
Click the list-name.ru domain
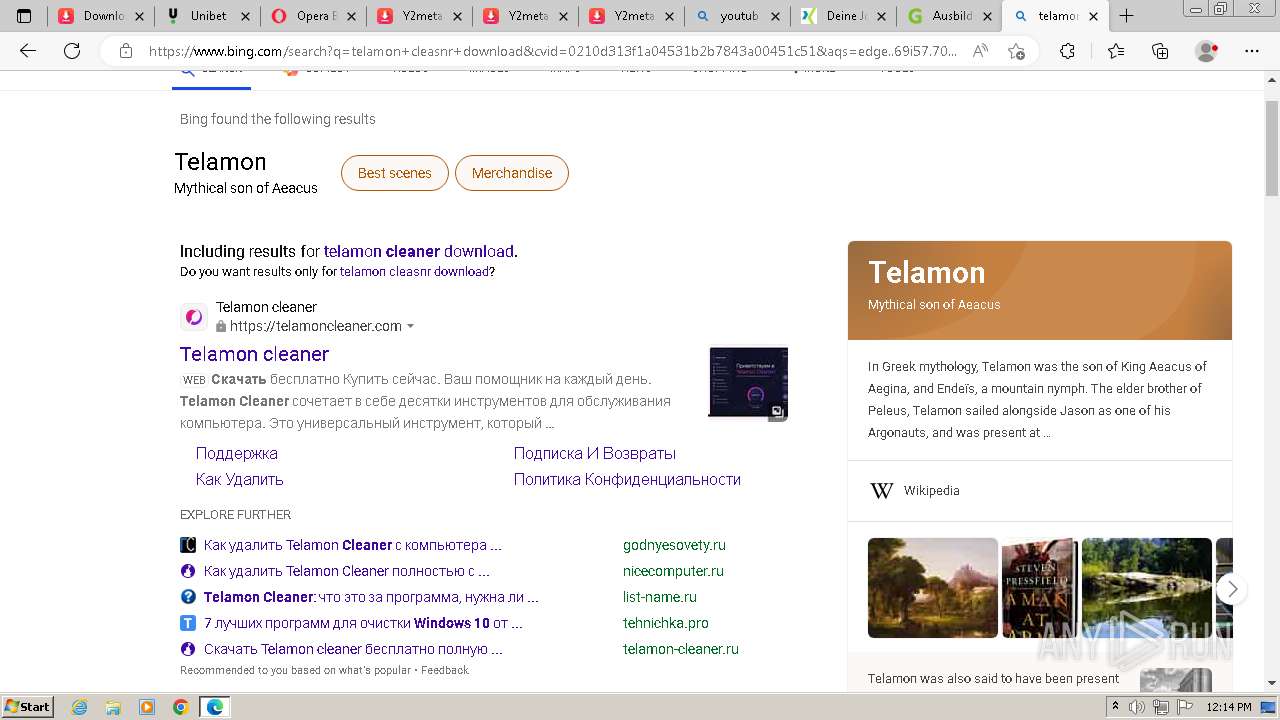660,597
